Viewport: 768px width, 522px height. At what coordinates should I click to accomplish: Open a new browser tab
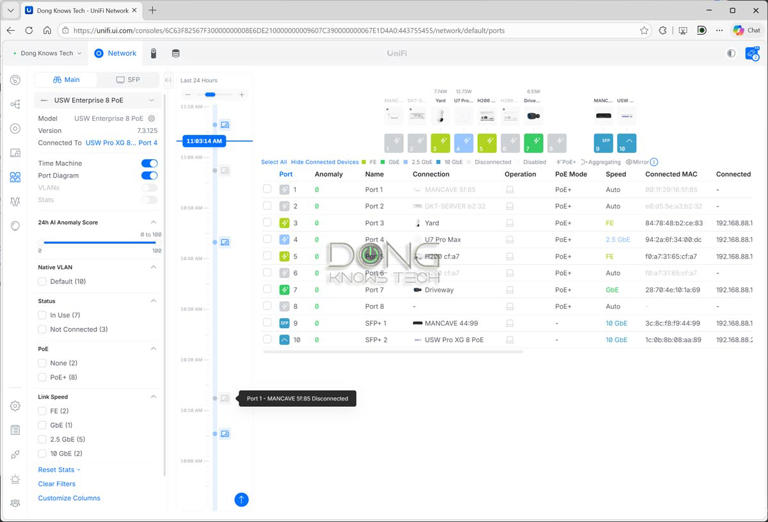pyautogui.click(x=153, y=10)
